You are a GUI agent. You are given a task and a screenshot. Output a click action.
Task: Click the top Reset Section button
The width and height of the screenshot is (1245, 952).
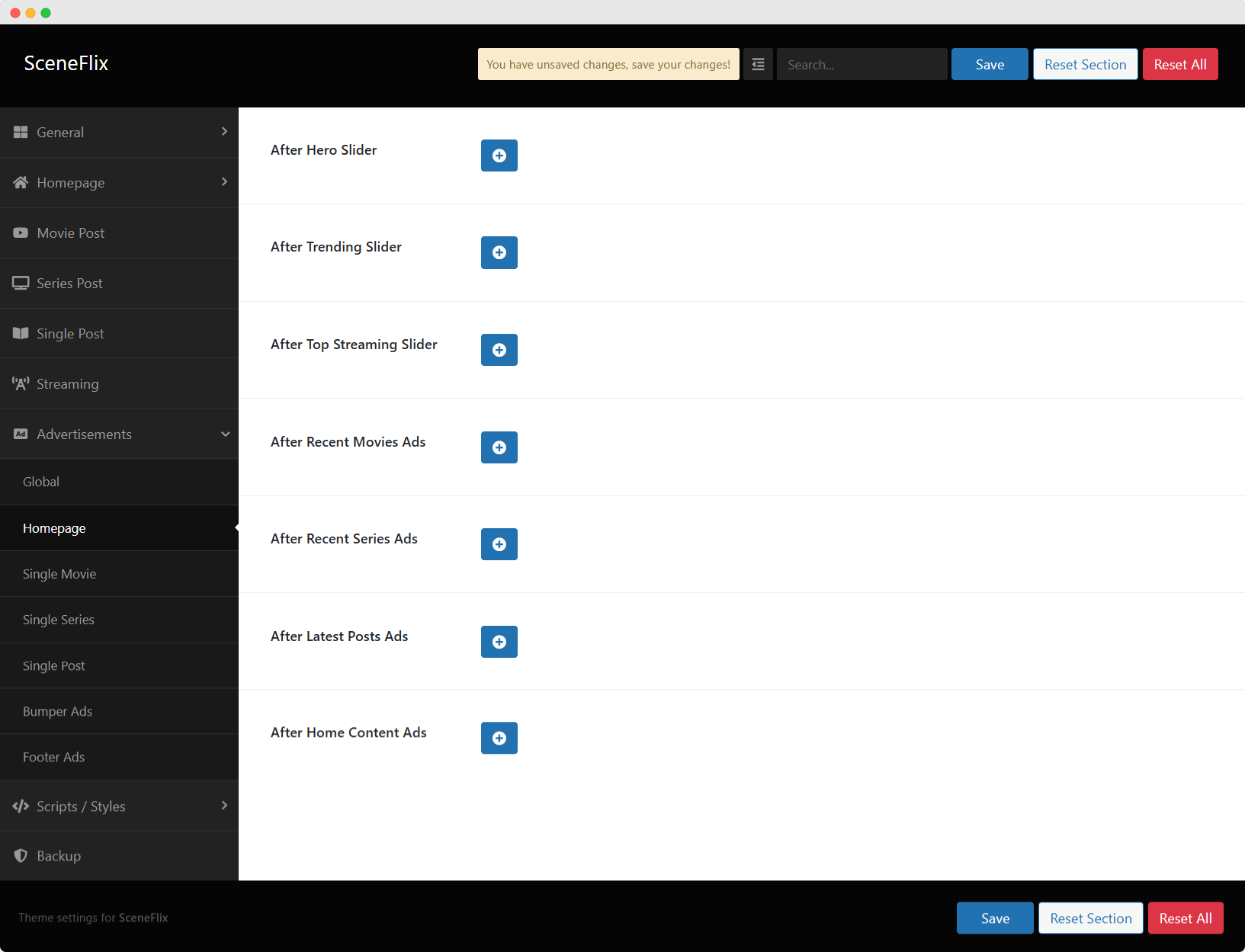pyautogui.click(x=1086, y=64)
